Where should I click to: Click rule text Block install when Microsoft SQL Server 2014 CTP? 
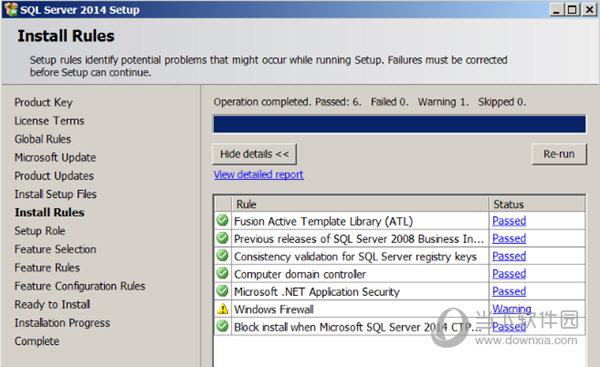tap(358, 327)
